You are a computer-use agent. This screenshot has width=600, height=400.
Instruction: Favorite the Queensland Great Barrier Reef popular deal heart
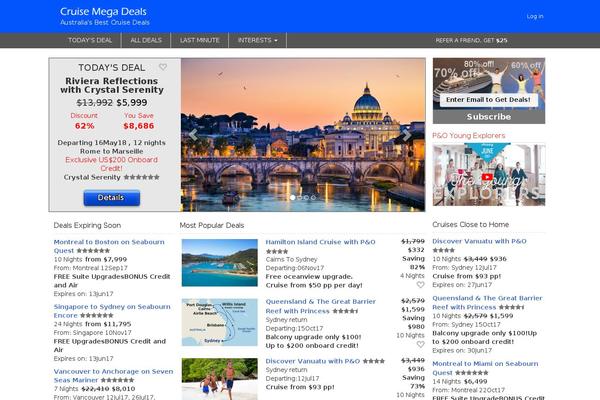click(x=421, y=344)
